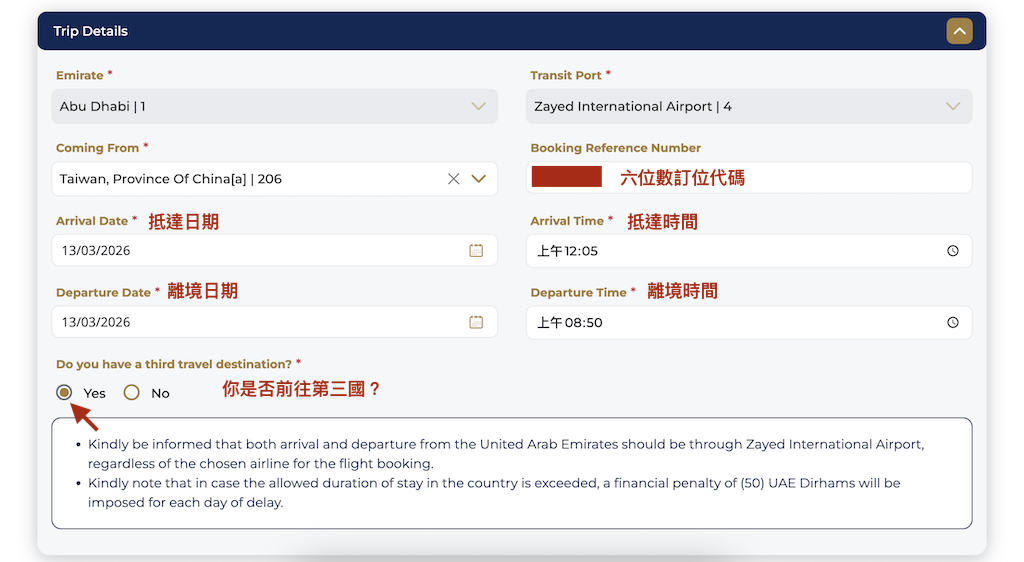
Task: Select No for third travel destination
Action: click(x=132, y=393)
